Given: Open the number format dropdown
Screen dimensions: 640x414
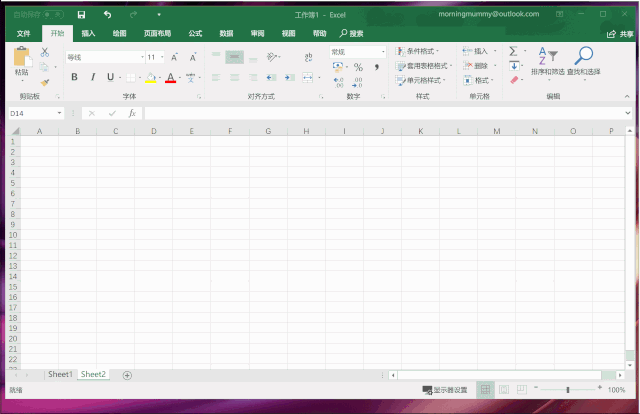Looking at the screenshot, I should click(x=383, y=52).
